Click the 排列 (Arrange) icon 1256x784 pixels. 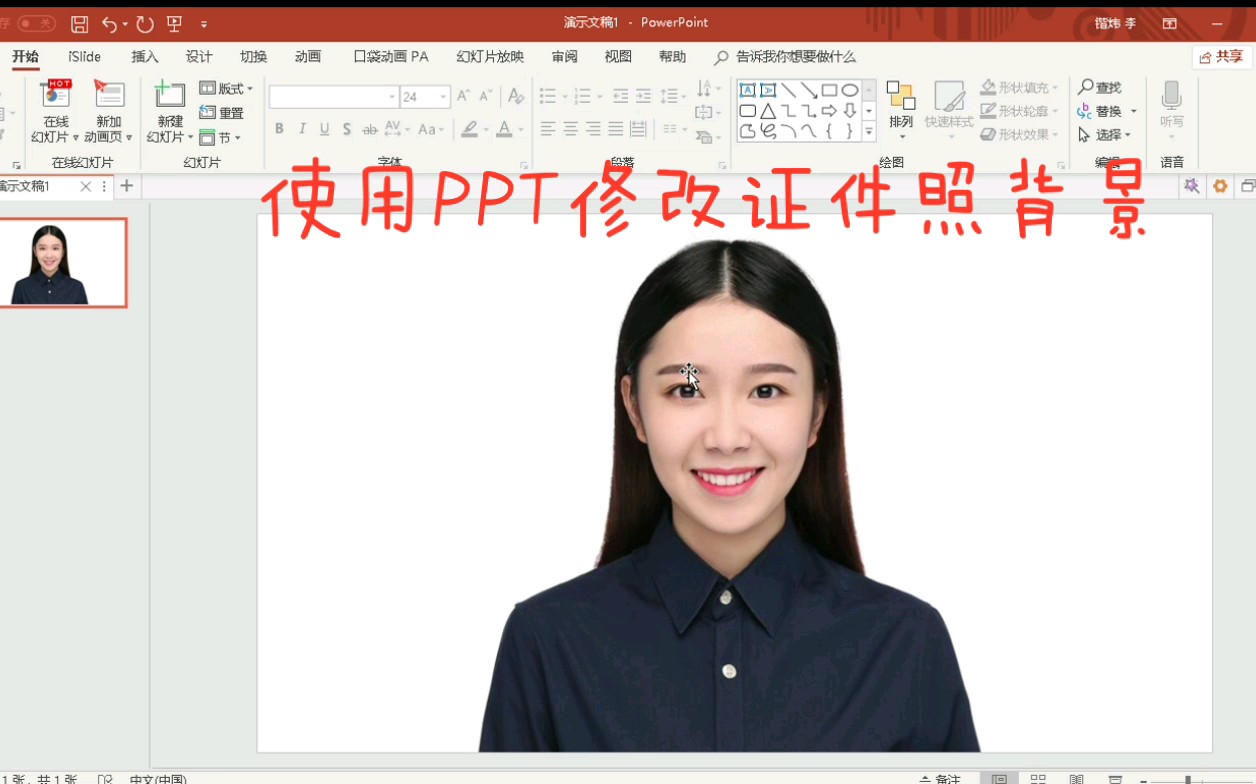point(901,105)
